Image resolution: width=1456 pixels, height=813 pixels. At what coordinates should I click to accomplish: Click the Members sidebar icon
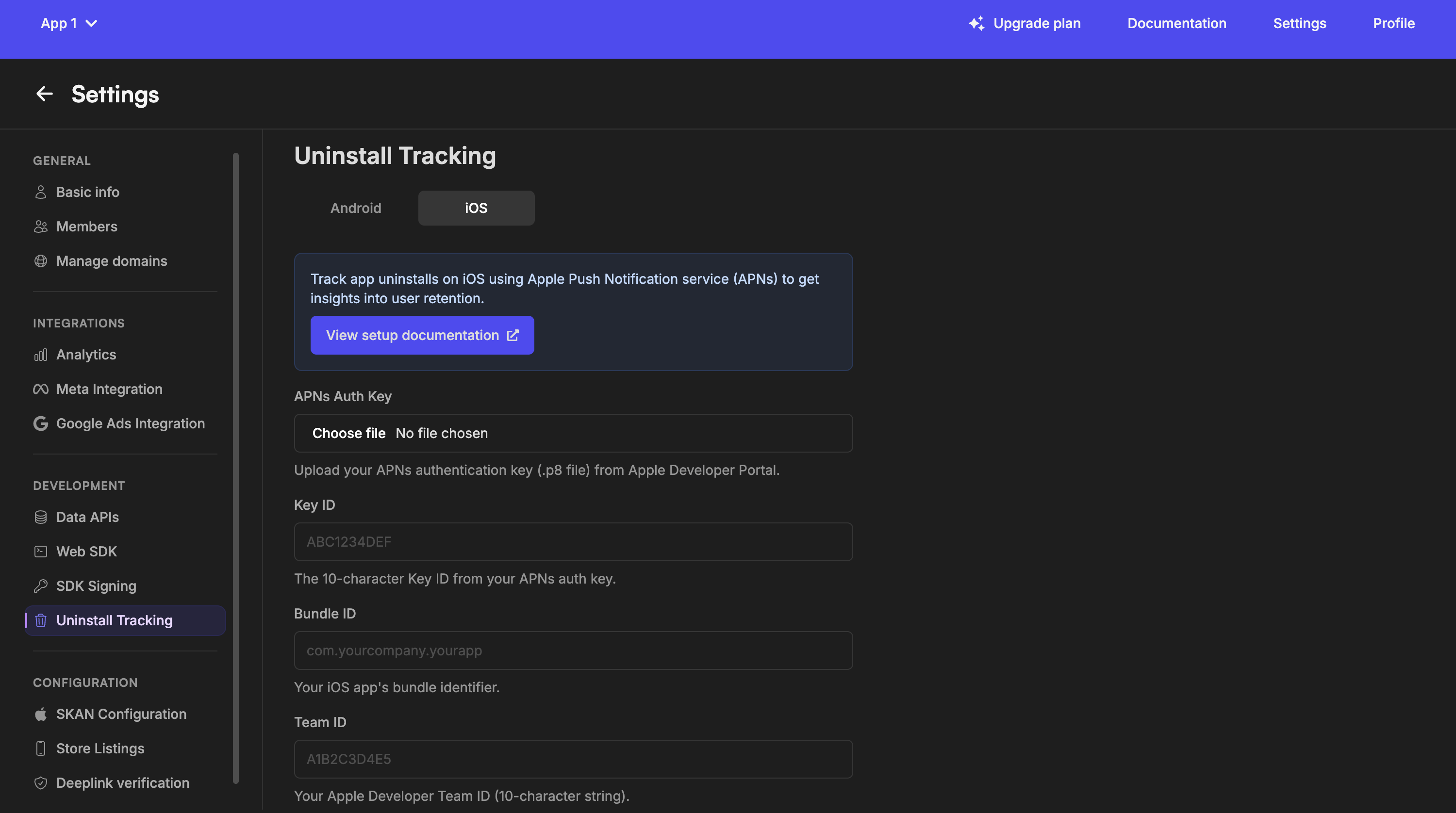40,227
